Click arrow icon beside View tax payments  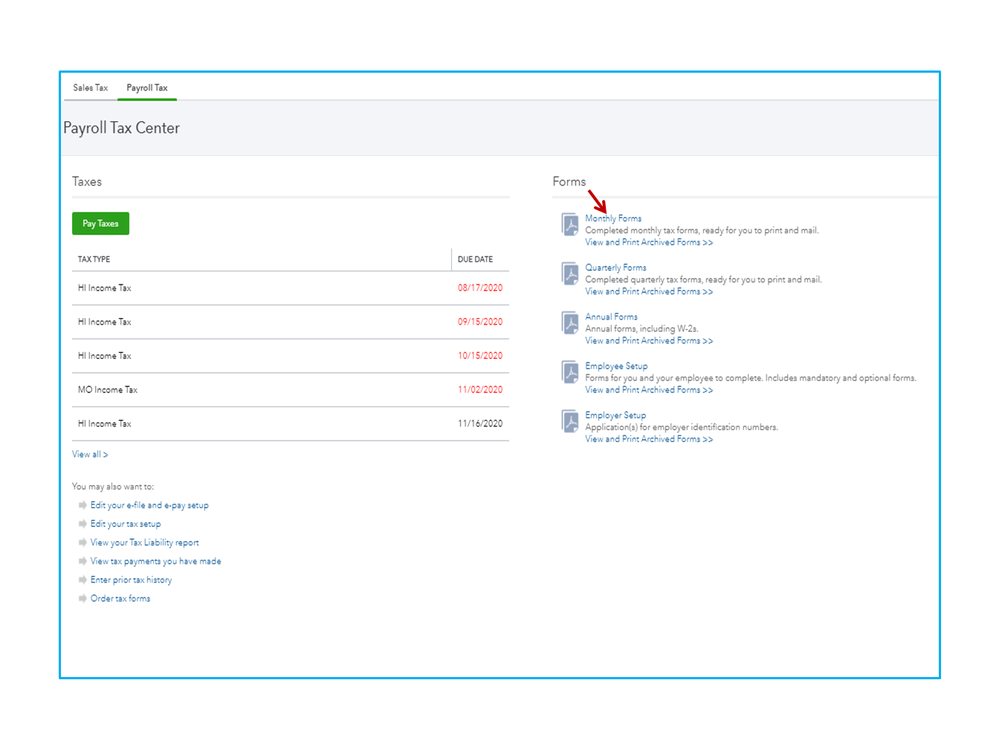82,561
